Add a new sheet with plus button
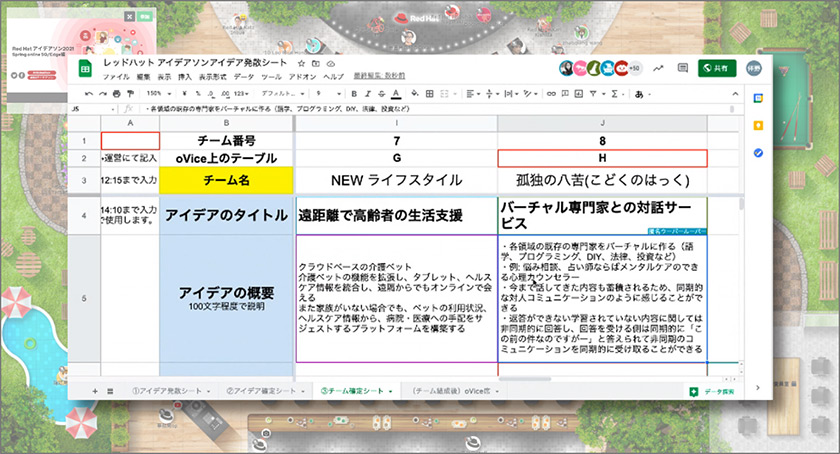 (96, 389)
